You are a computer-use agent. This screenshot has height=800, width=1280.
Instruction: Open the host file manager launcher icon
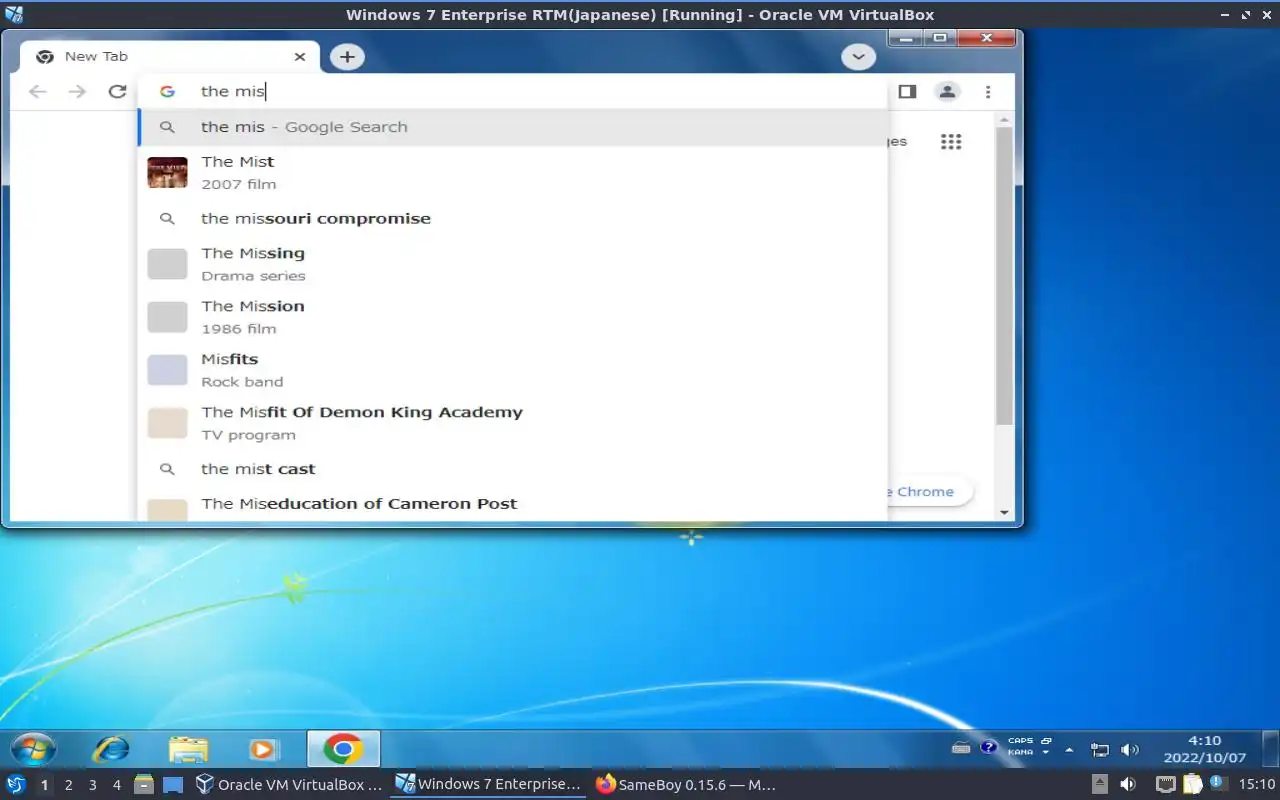pos(144,785)
